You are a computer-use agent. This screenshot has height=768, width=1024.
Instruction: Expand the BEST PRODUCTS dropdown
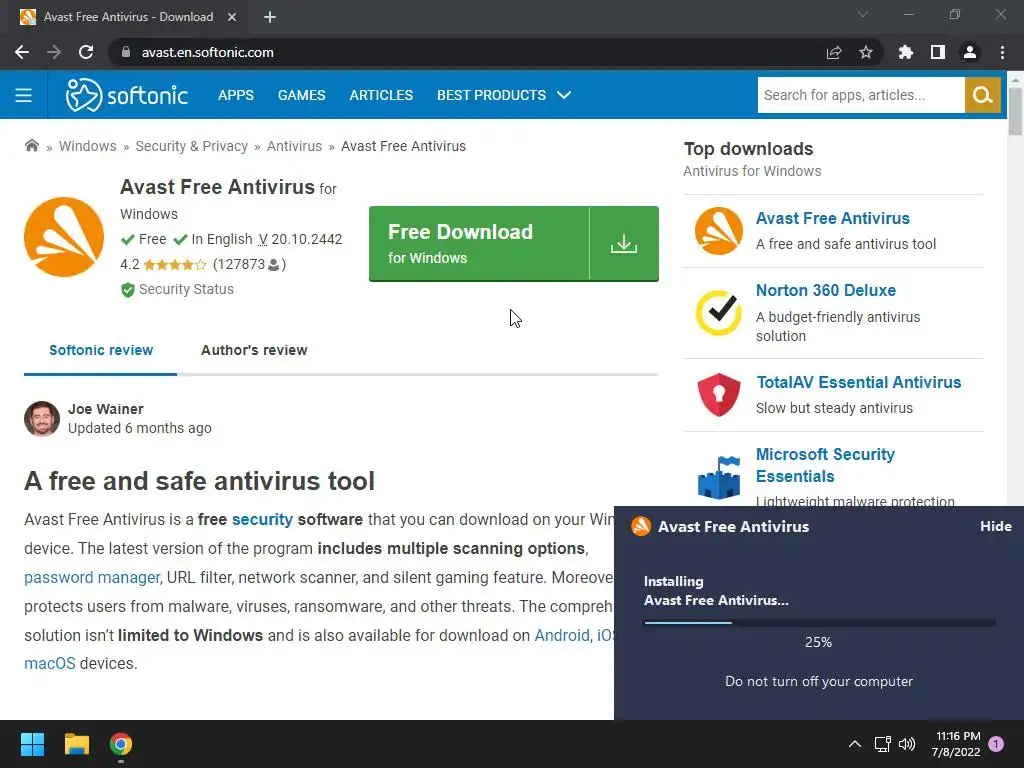point(504,95)
